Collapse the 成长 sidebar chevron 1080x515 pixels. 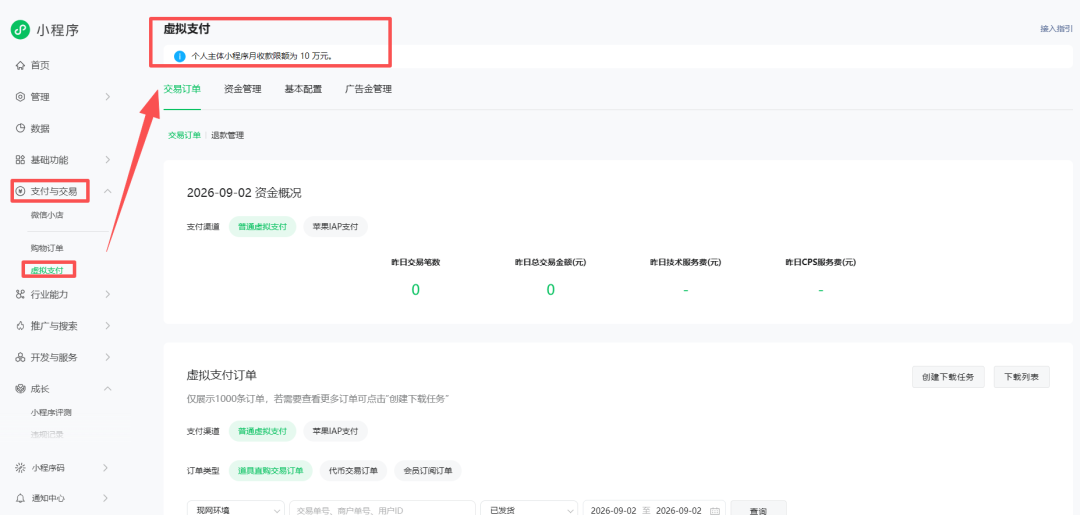(107, 389)
